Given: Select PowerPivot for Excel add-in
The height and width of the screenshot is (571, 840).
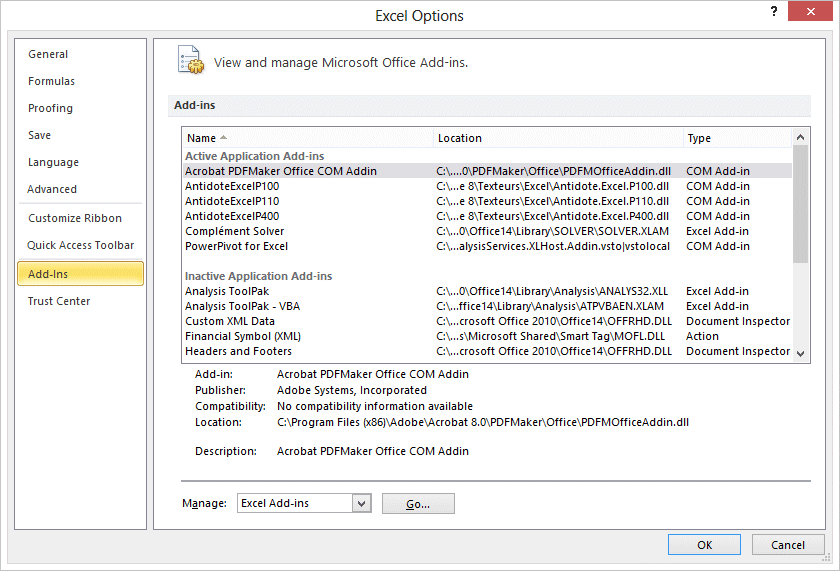Looking at the screenshot, I should pos(486,246).
